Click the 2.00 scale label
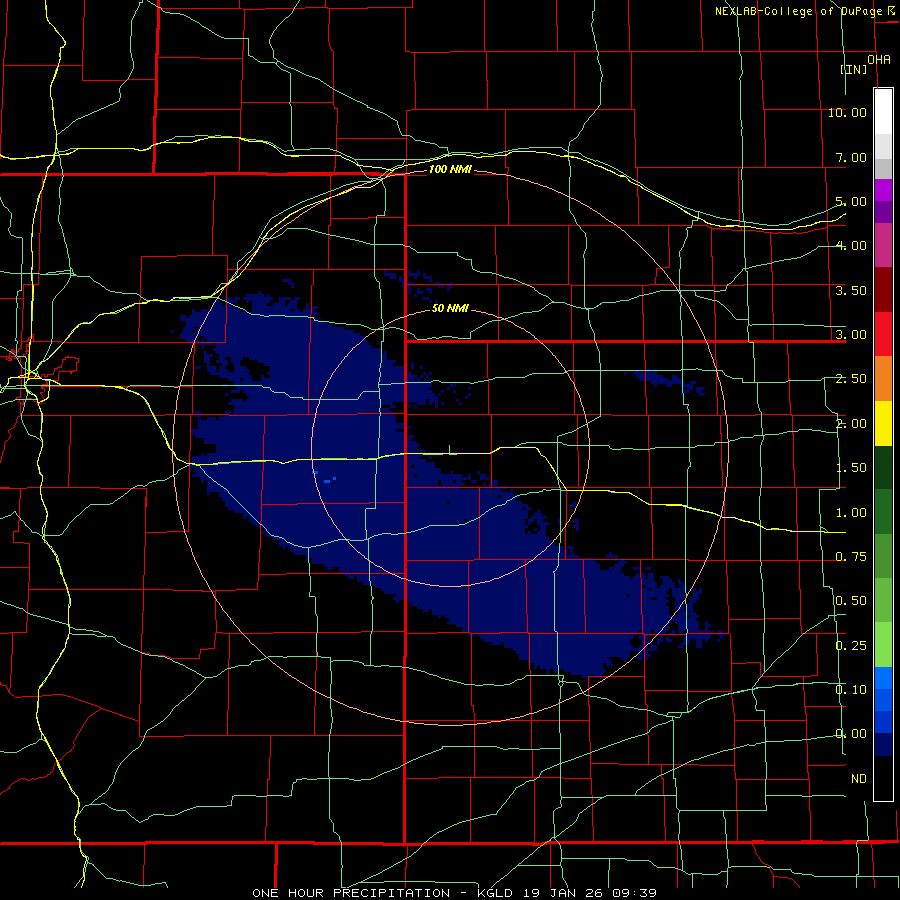The width and height of the screenshot is (900, 900). [x=851, y=424]
